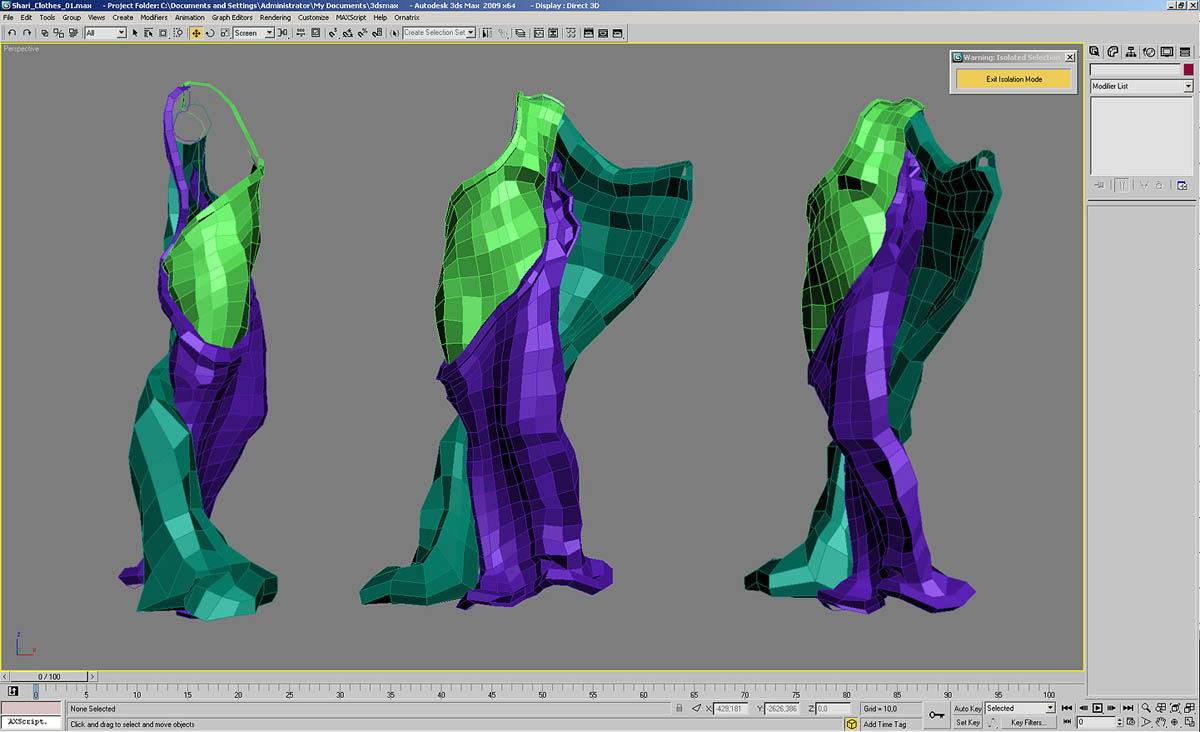Image resolution: width=1200 pixels, height=732 pixels.
Task: Open the Hierarchy command panel tab
Action: [x=1131, y=52]
